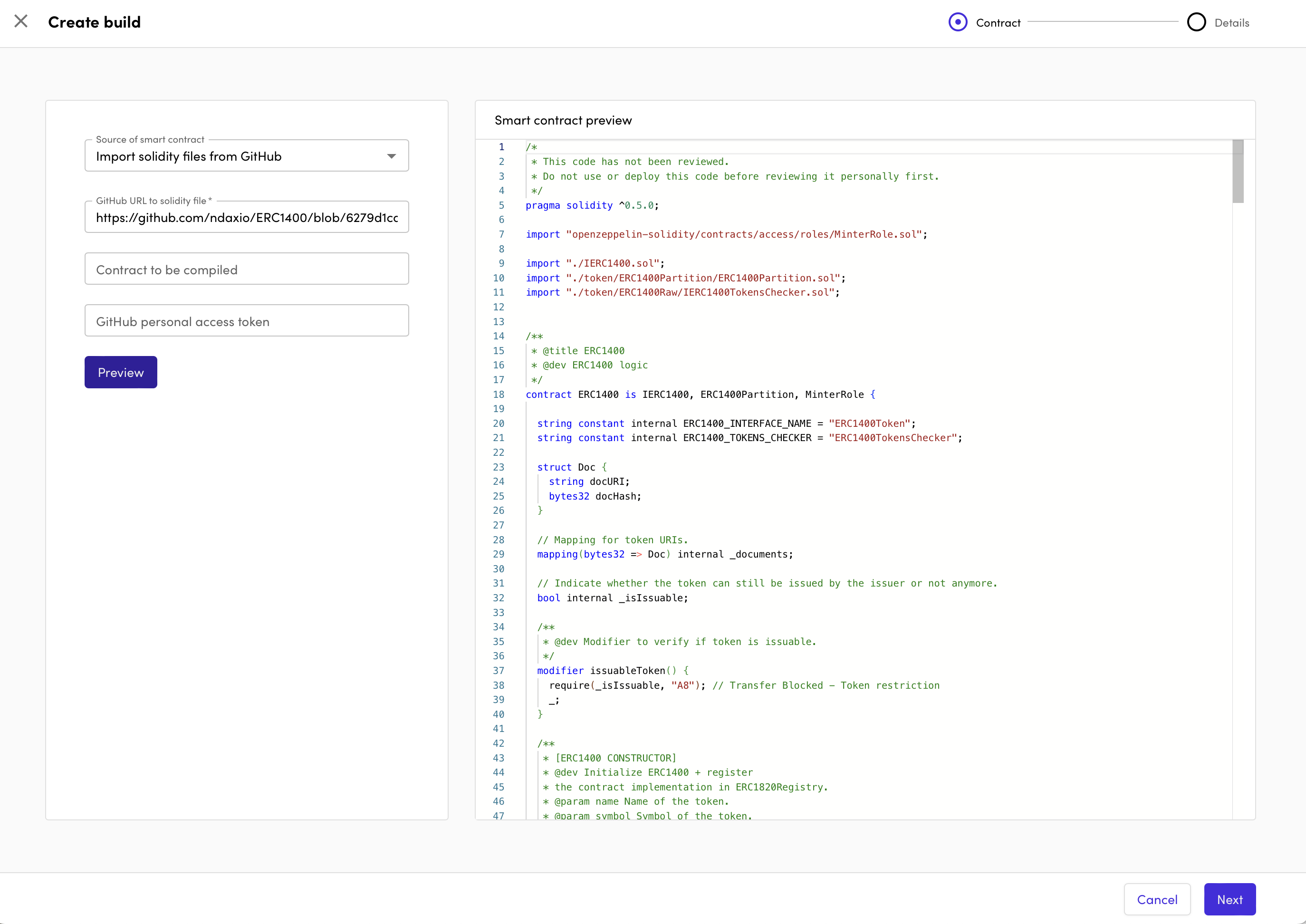Click line number 18 in the gutter
This screenshot has height=924, width=1306.
[x=498, y=395]
